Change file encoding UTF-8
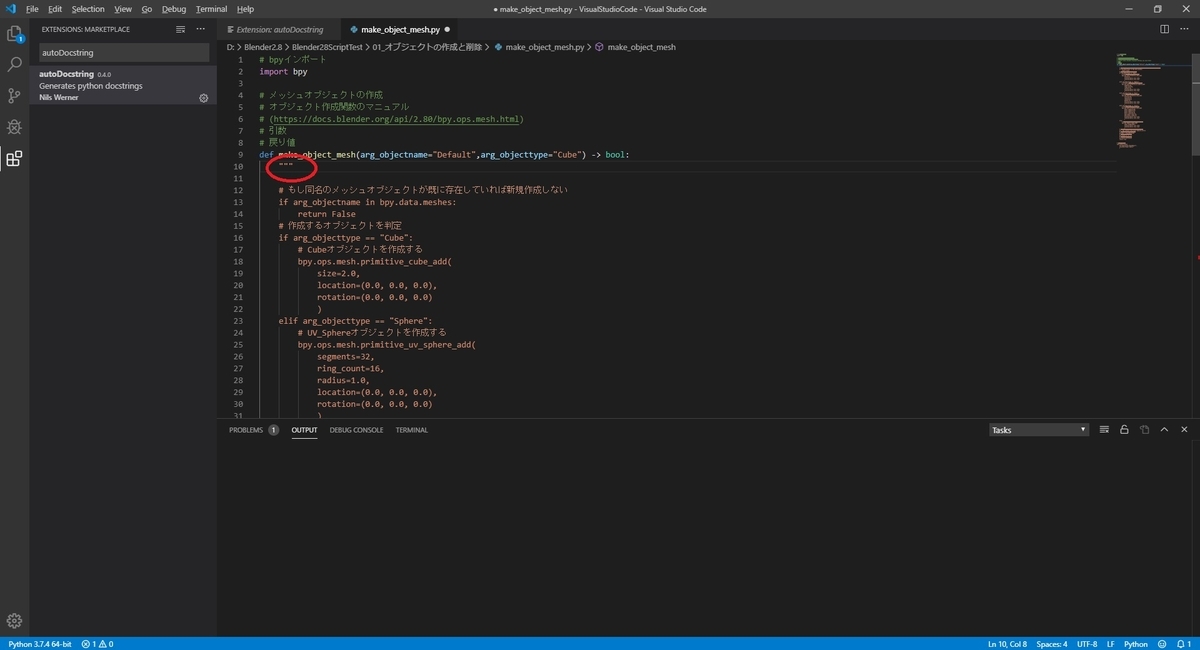 click(1088, 644)
